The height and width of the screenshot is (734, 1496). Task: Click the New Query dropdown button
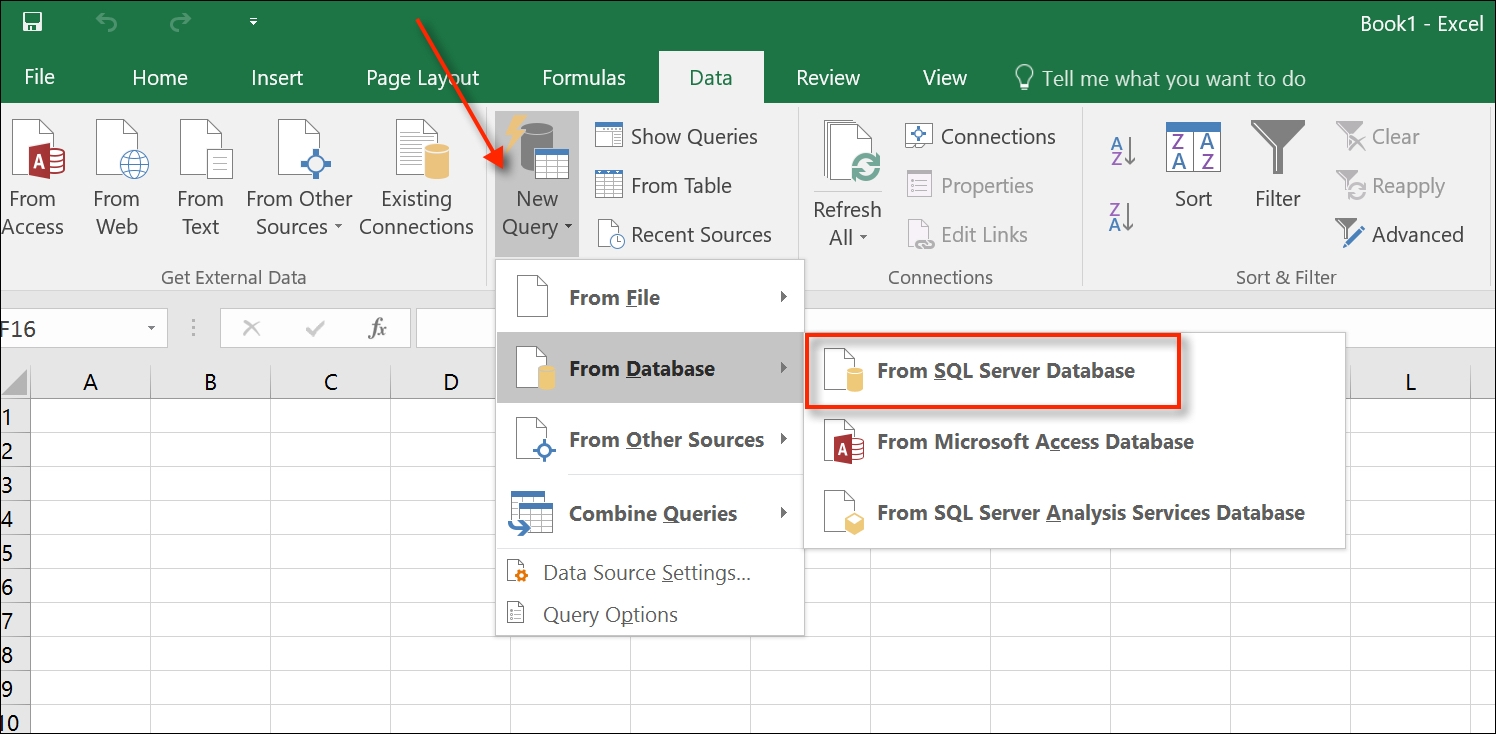click(537, 182)
